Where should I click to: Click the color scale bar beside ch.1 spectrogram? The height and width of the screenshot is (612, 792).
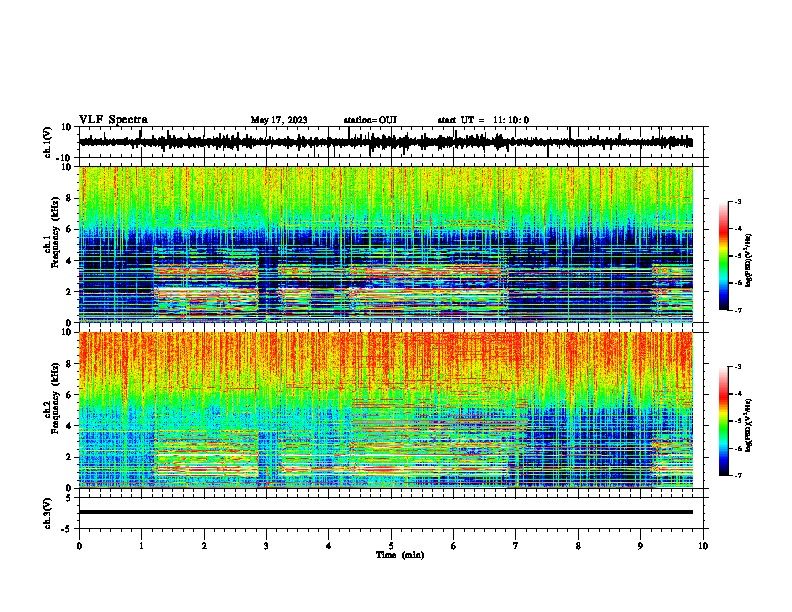click(724, 256)
